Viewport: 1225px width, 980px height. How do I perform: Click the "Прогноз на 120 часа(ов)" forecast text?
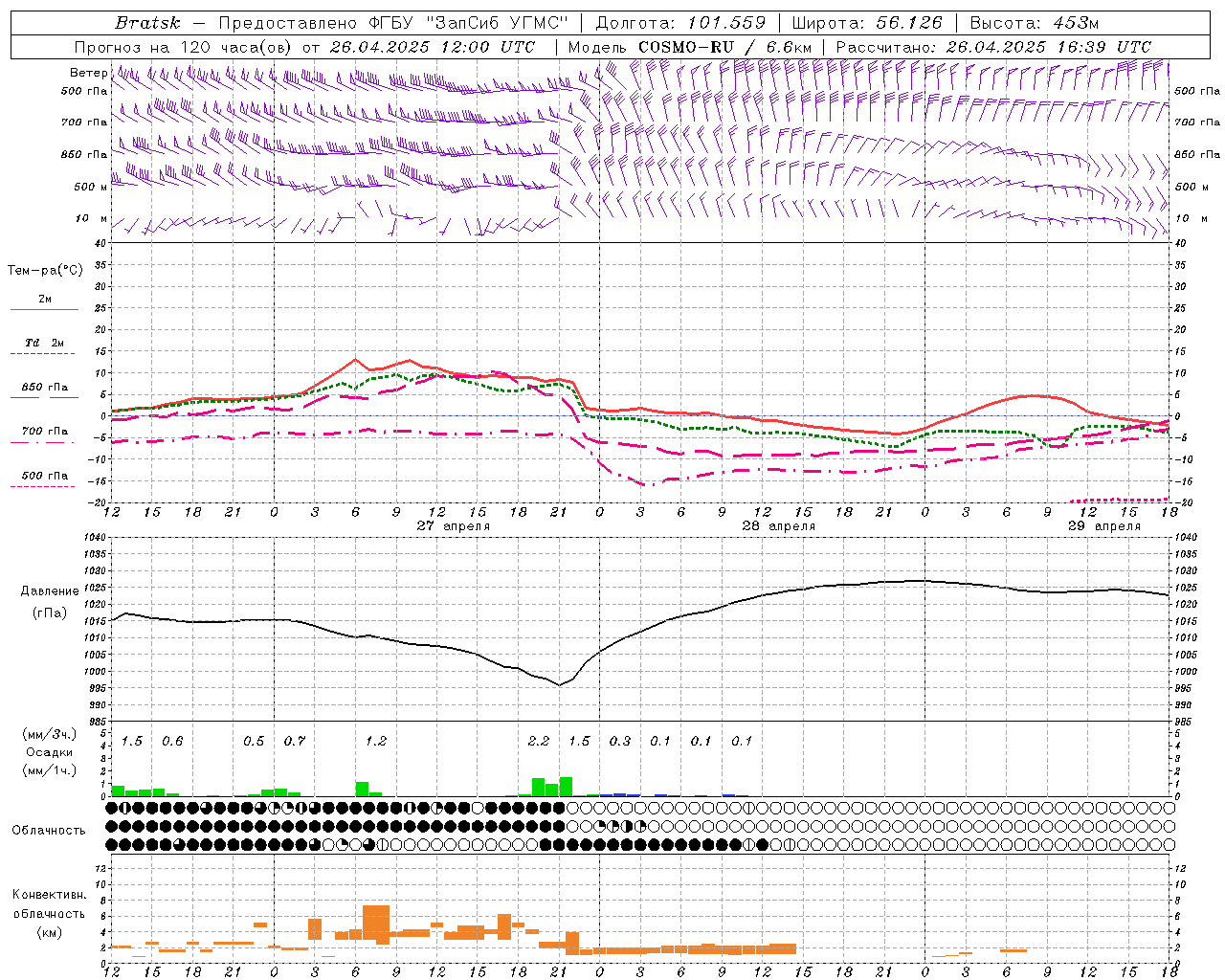point(184,47)
